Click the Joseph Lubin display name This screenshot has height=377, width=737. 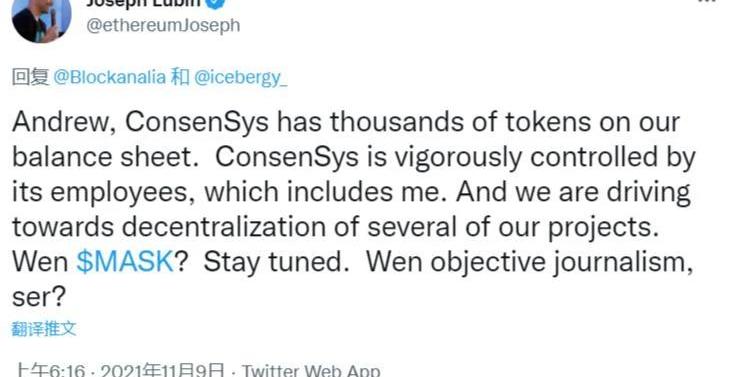(143, 3)
